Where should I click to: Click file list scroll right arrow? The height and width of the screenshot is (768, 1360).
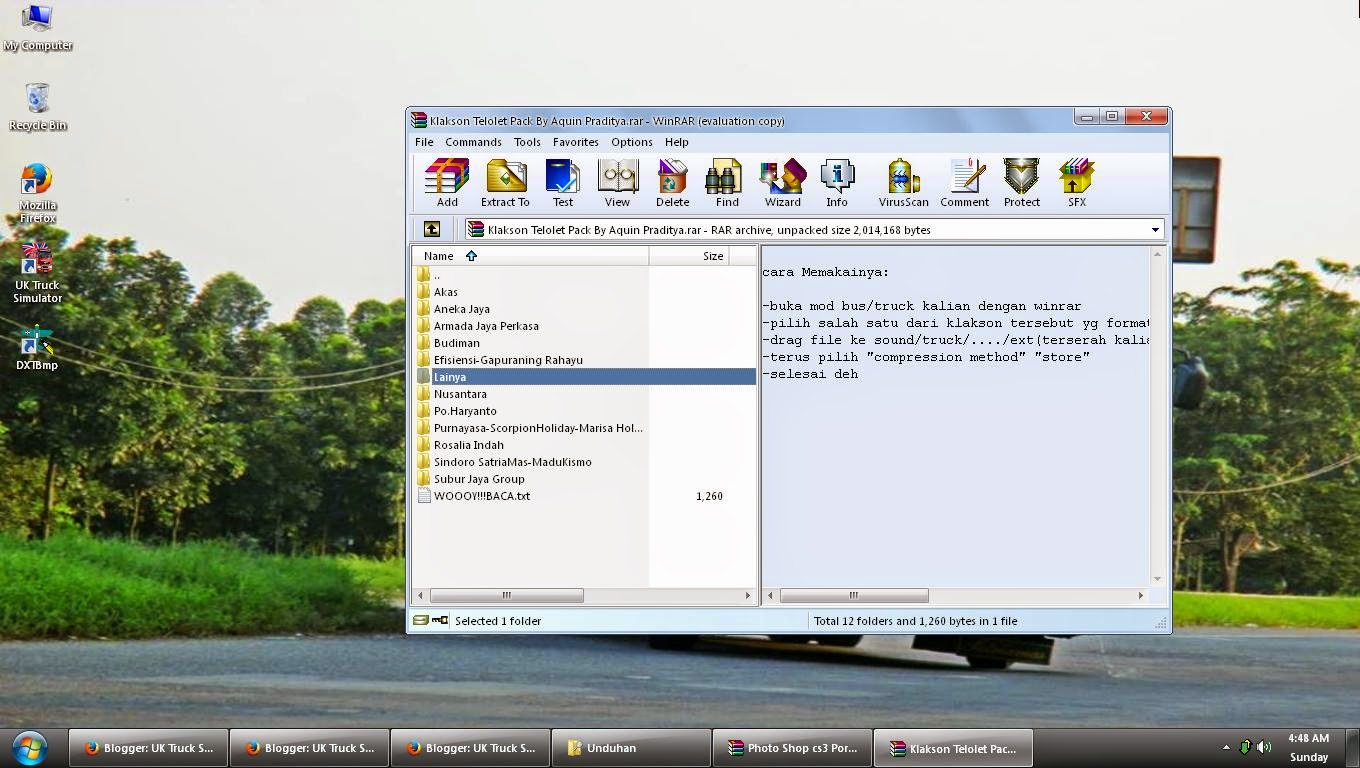pos(747,595)
